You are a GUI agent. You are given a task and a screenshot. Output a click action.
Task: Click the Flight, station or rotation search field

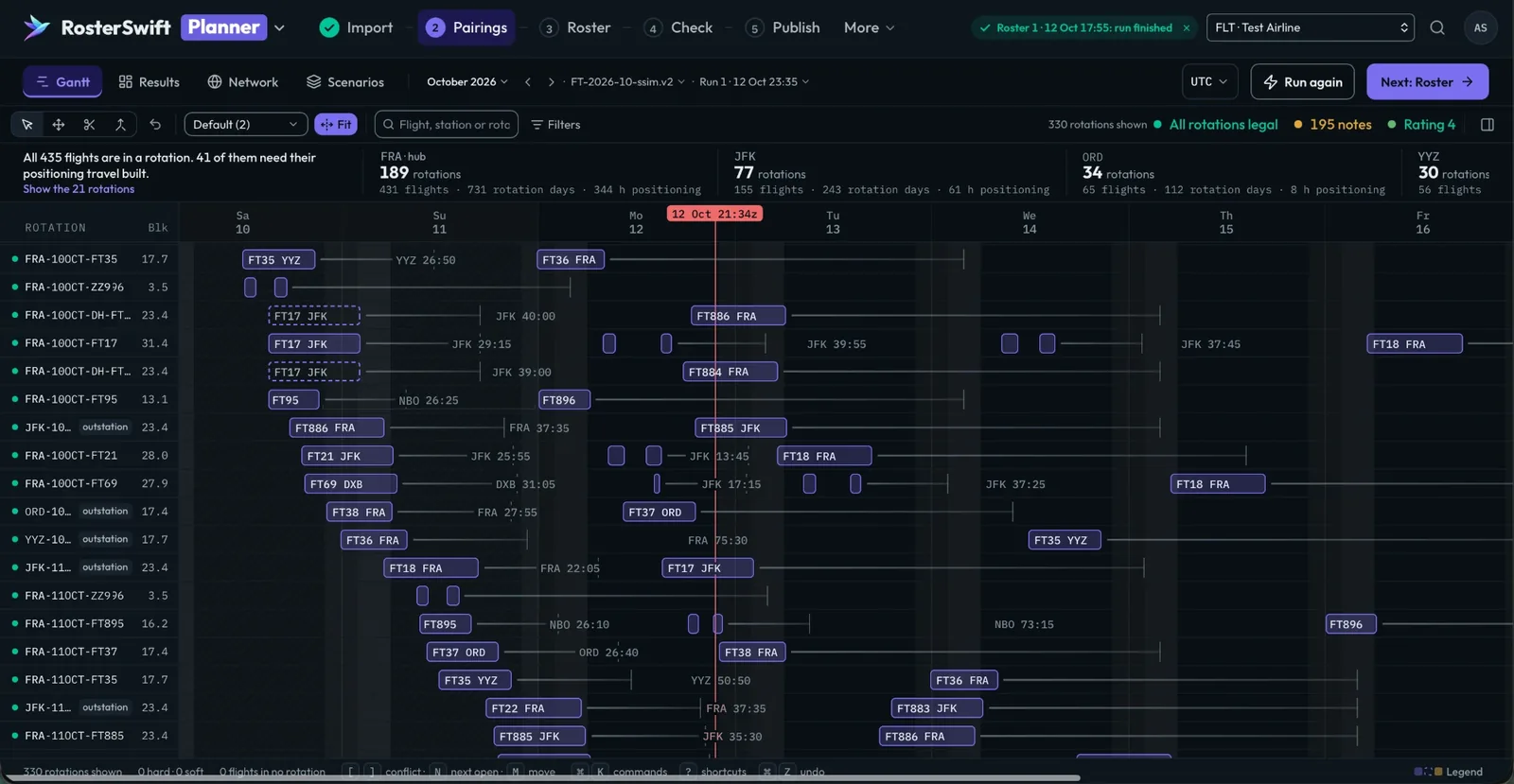point(447,124)
